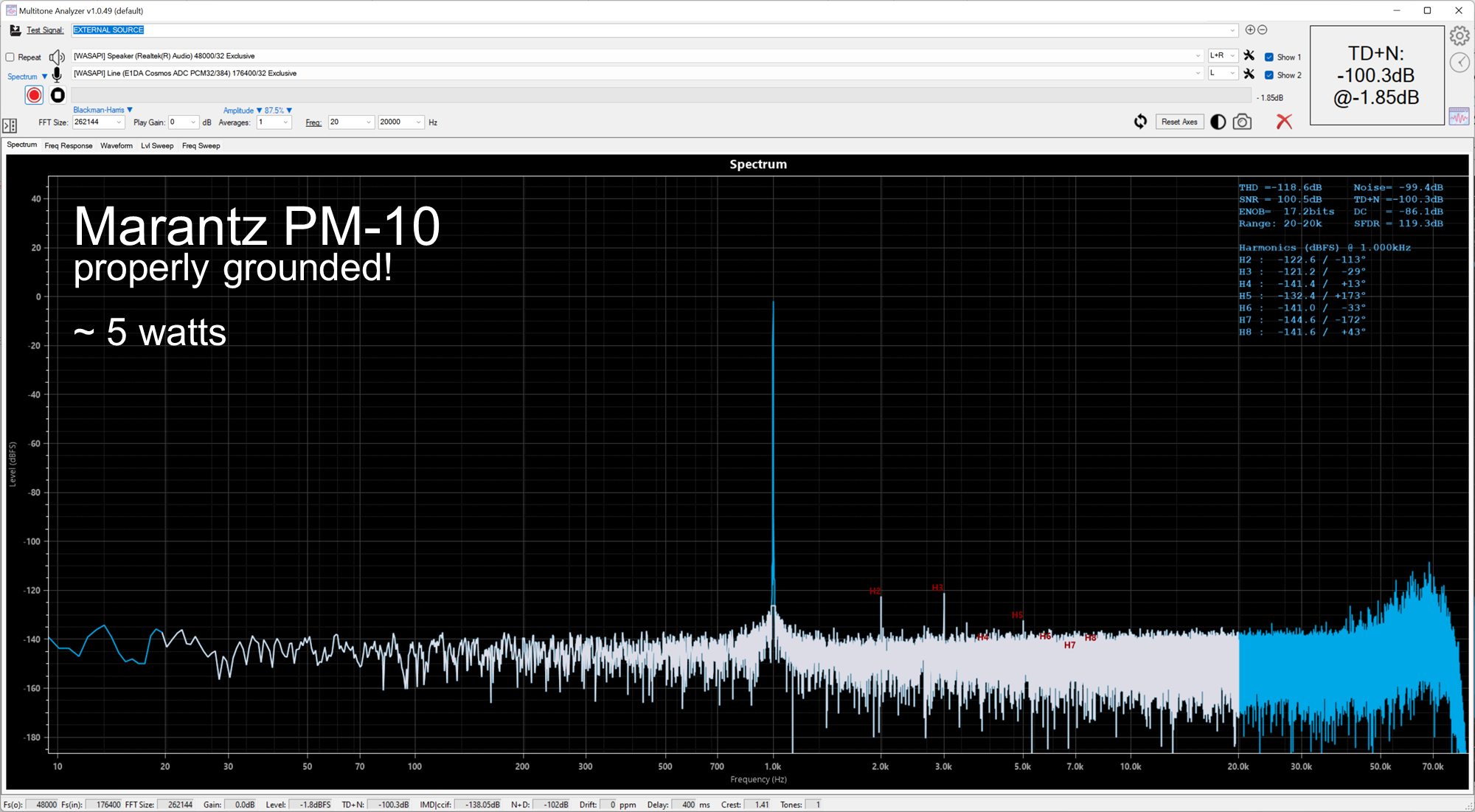This screenshot has height=812, width=1475.
Task: Open the waveform chart icon
Action: coord(1459,117)
